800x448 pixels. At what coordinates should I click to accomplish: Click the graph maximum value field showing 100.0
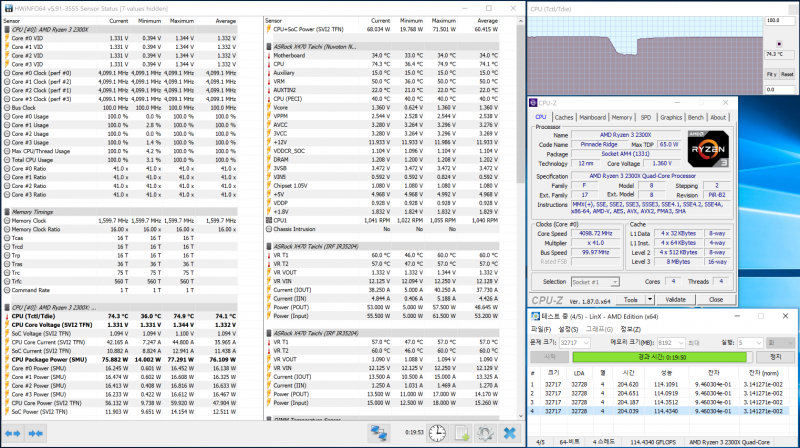[779, 20]
